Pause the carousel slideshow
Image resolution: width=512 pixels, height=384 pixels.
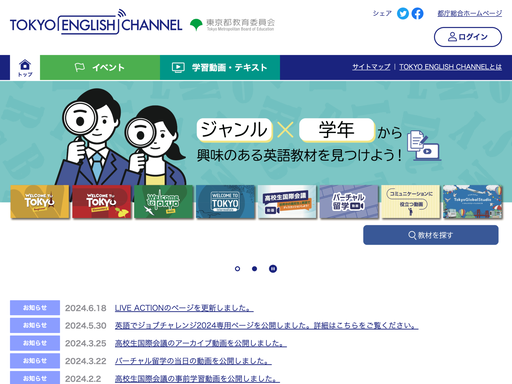[x=273, y=269]
